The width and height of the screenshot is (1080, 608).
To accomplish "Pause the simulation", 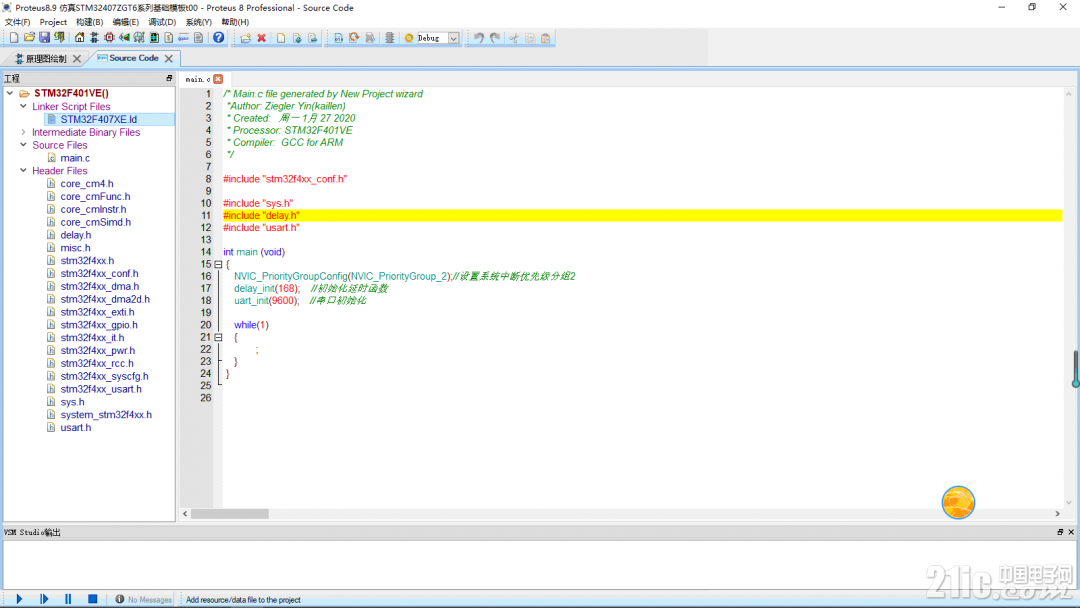I will pyautogui.click(x=68, y=599).
